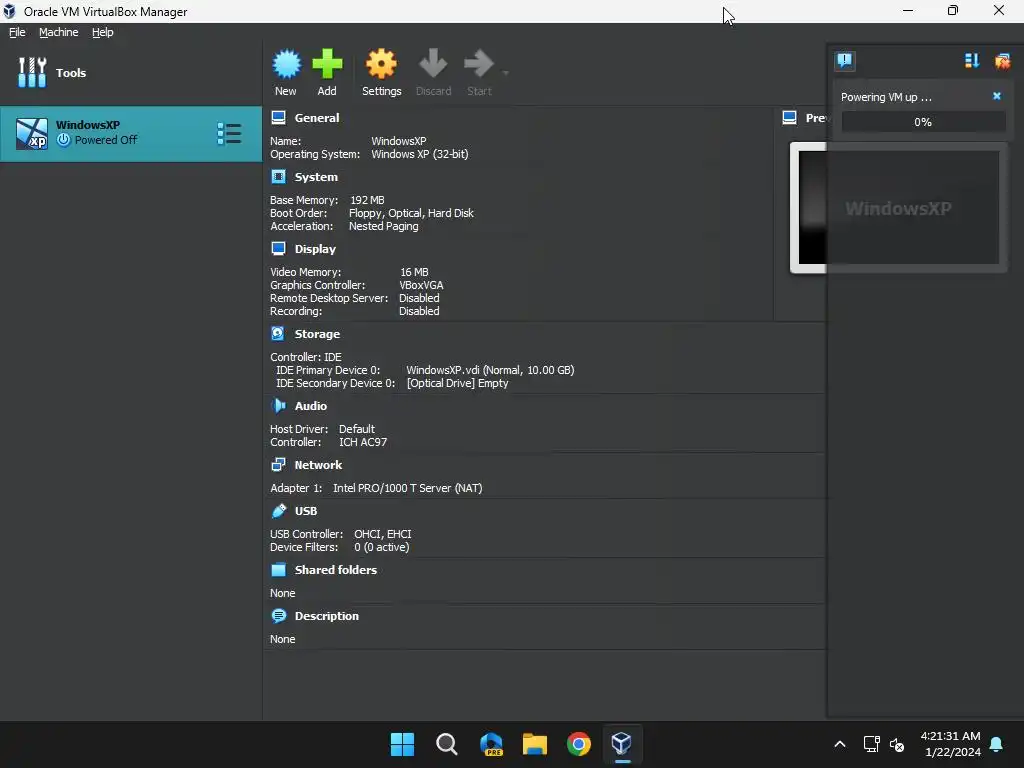Click the System section chip icon
This screenshot has height=768, width=1024.
[278, 176]
